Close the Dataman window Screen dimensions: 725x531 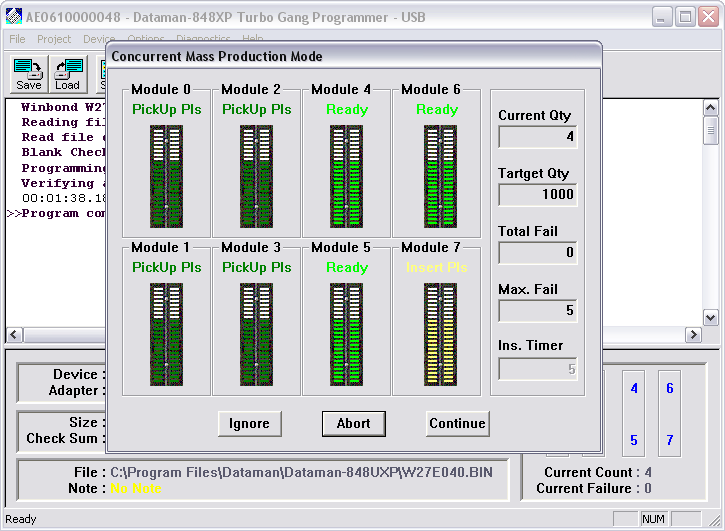click(x=708, y=17)
